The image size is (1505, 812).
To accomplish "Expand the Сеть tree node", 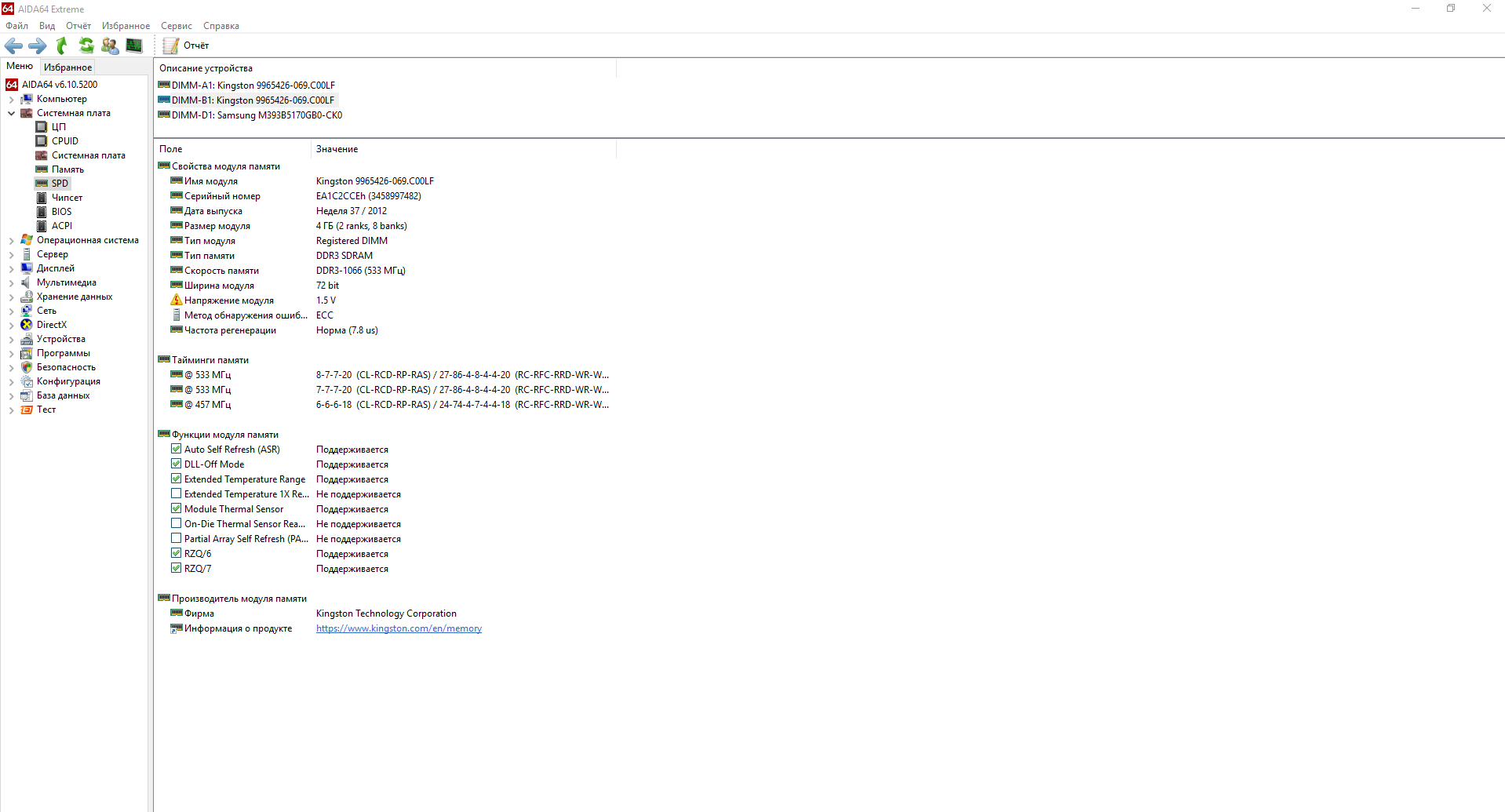I will click(11, 311).
